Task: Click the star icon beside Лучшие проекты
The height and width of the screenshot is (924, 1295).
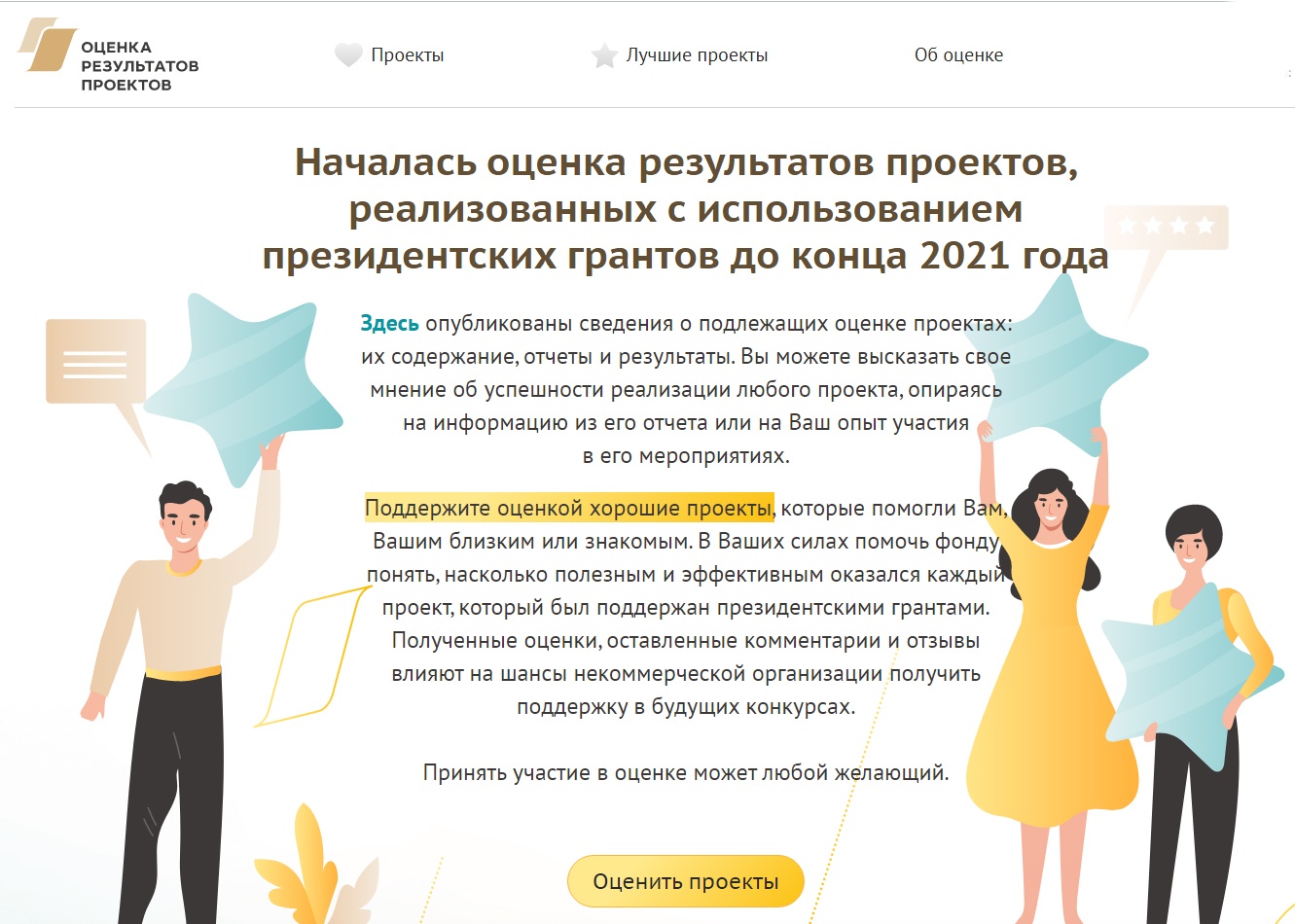Action: 604,55
